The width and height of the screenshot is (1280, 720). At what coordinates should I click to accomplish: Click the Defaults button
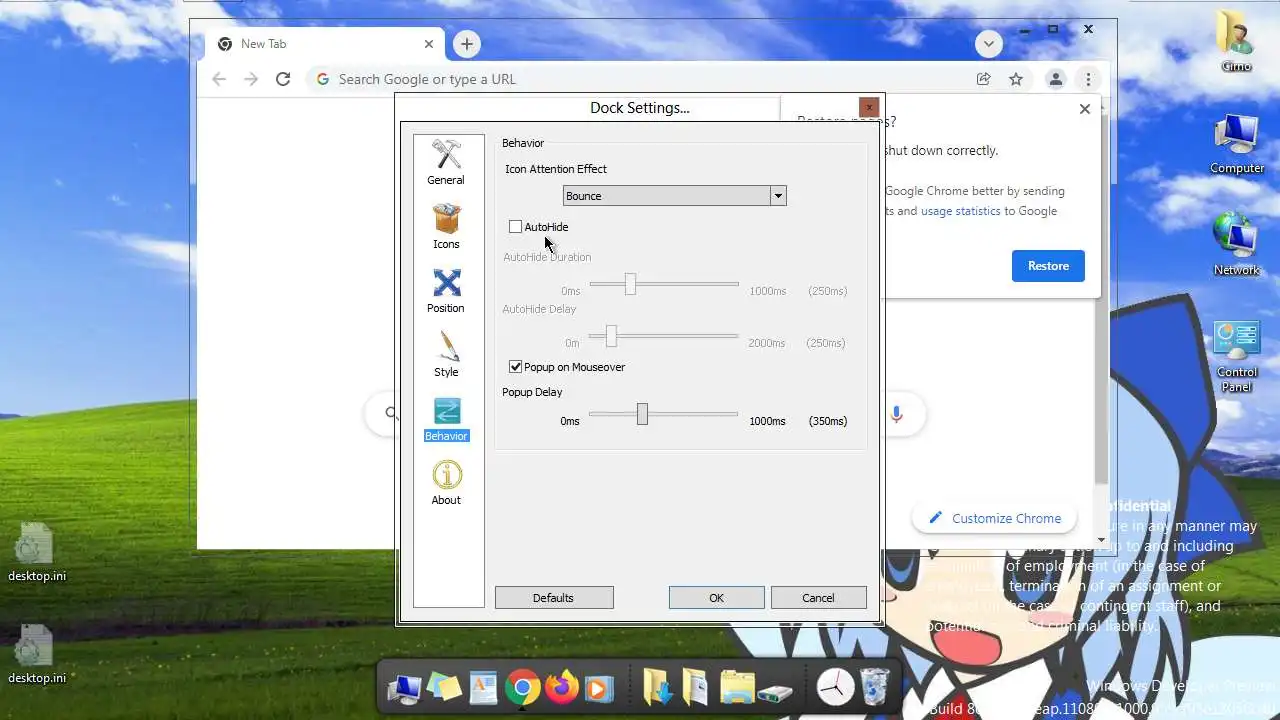click(x=554, y=598)
